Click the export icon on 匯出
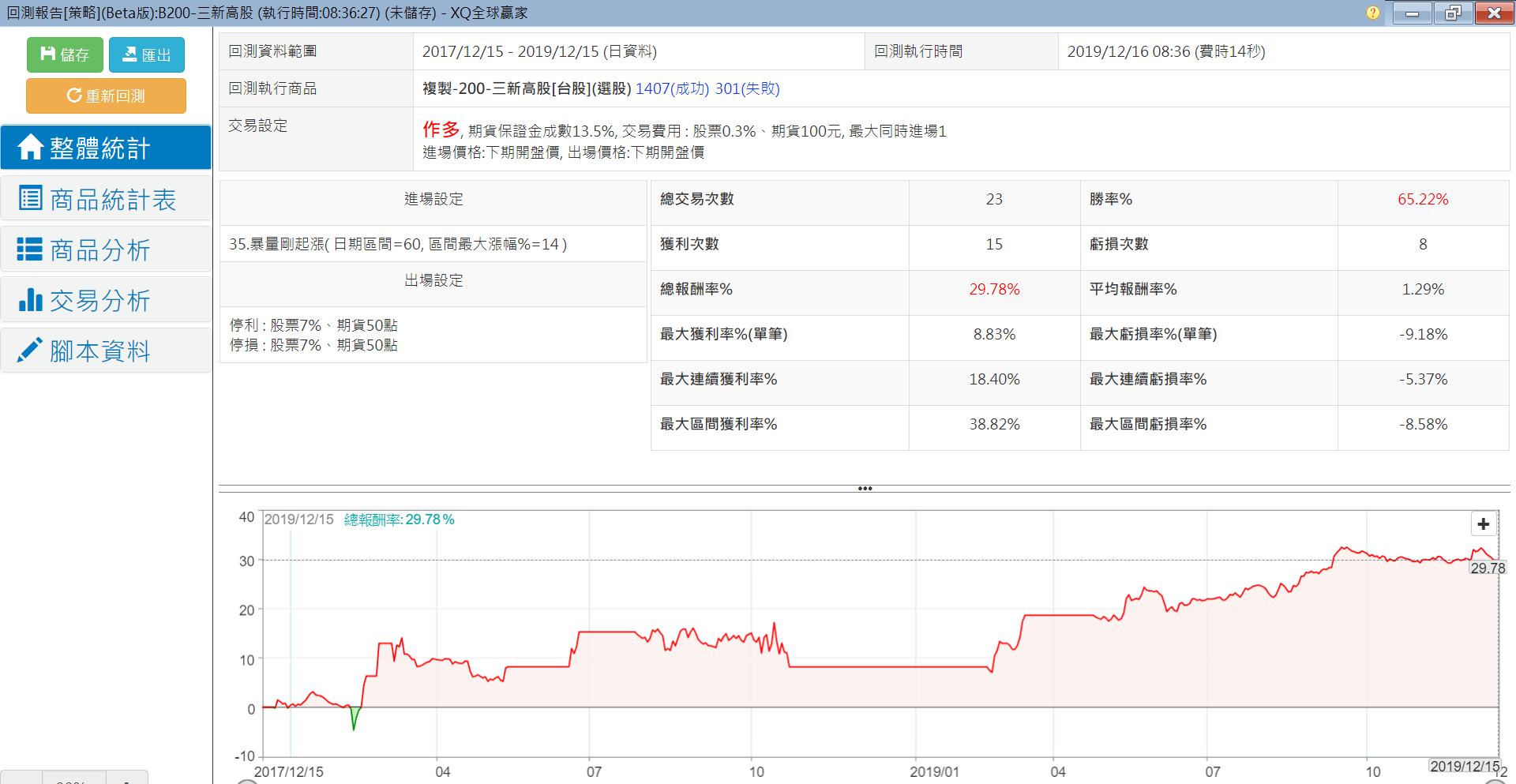Viewport: 1516px width, 784px height. click(129, 54)
